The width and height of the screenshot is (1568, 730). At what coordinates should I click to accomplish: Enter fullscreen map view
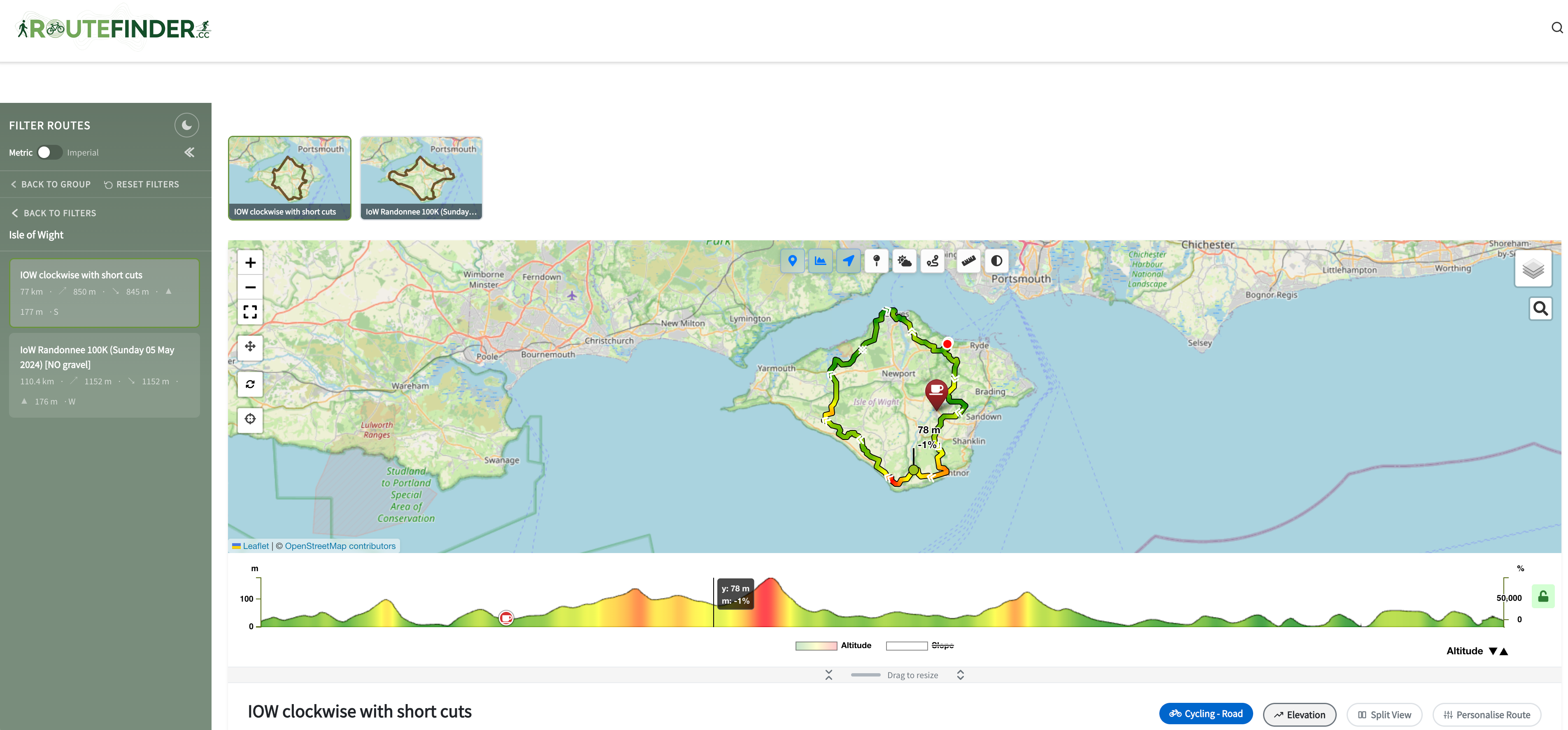[250, 312]
